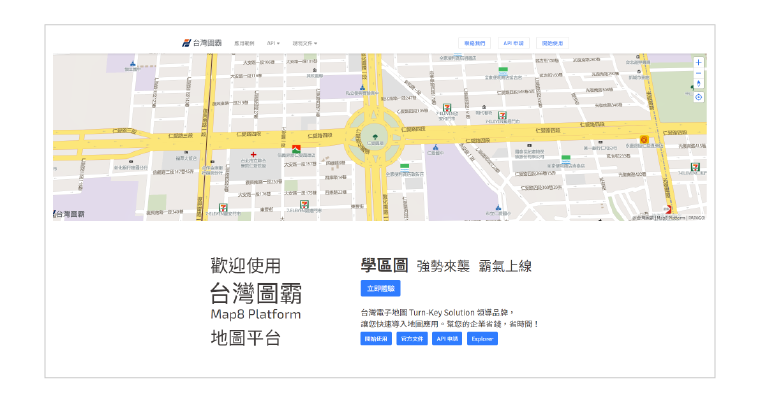
Task: Open 官方文件 via the blue button
Action: pos(412,339)
